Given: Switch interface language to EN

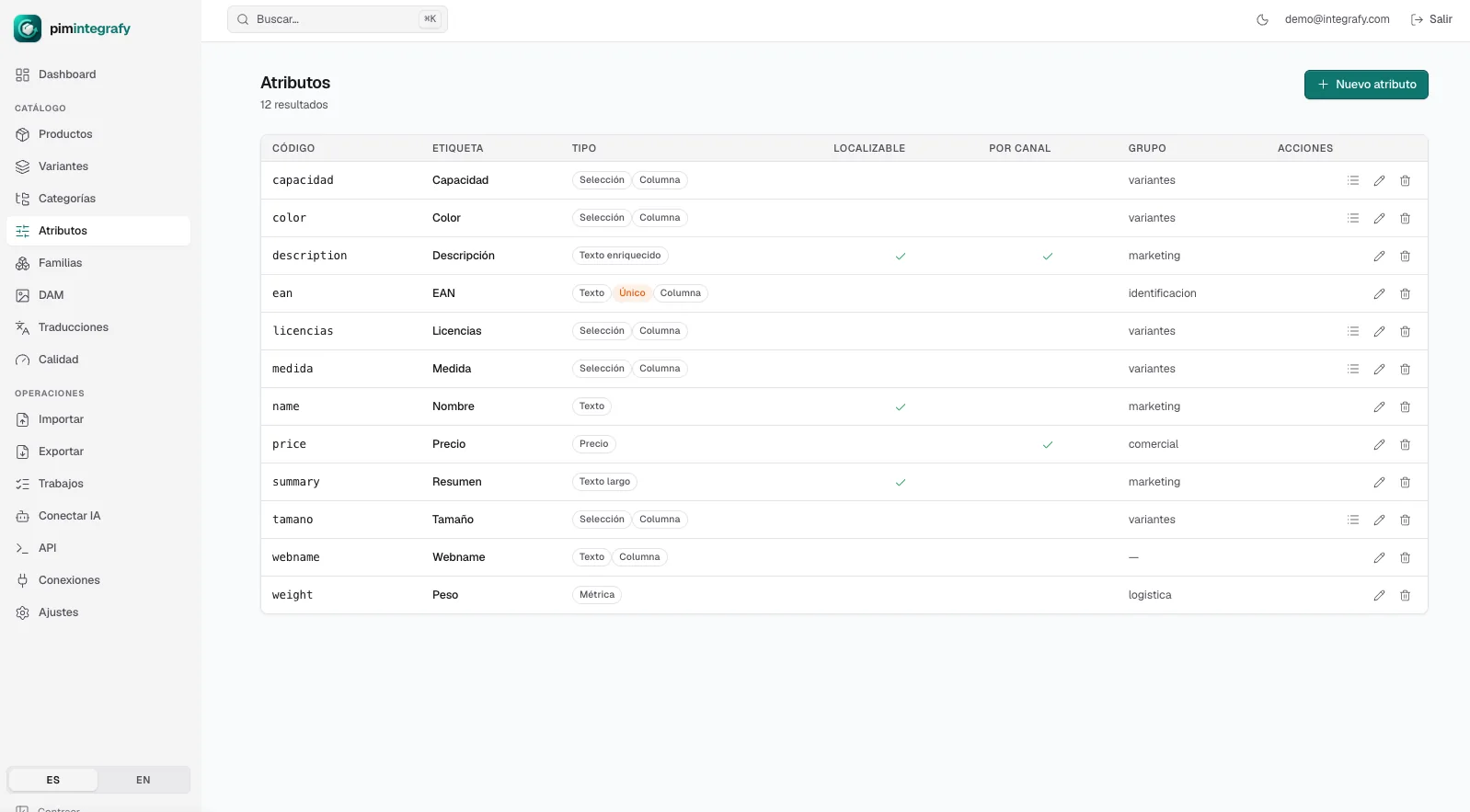Looking at the screenshot, I should tap(144, 780).
